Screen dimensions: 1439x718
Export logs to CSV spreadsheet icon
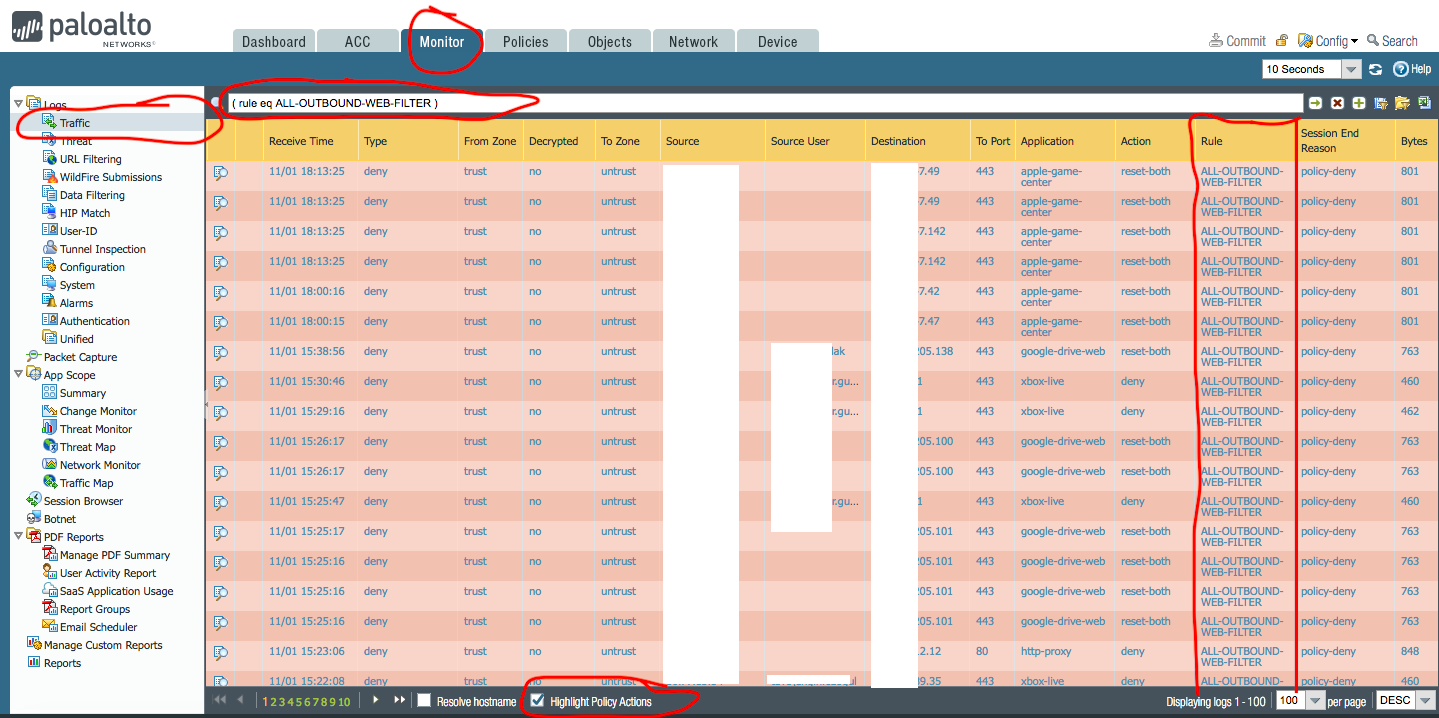tap(1424, 103)
